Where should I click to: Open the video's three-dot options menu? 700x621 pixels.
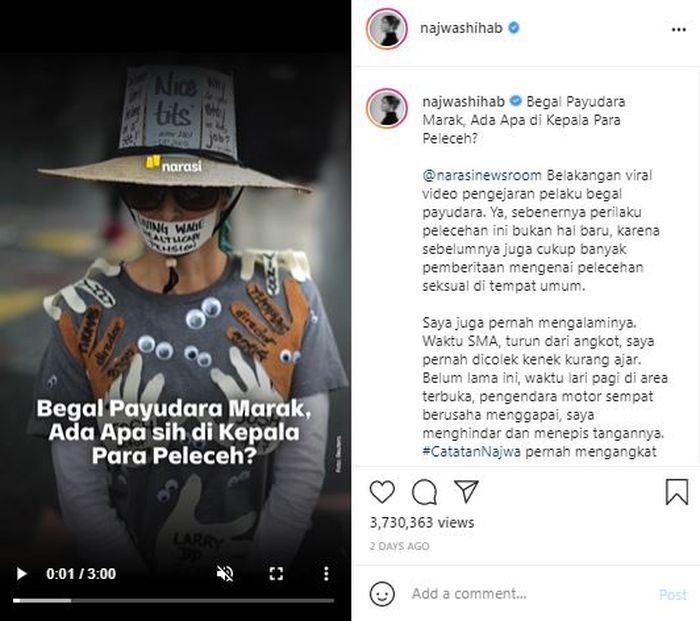pos(326,574)
